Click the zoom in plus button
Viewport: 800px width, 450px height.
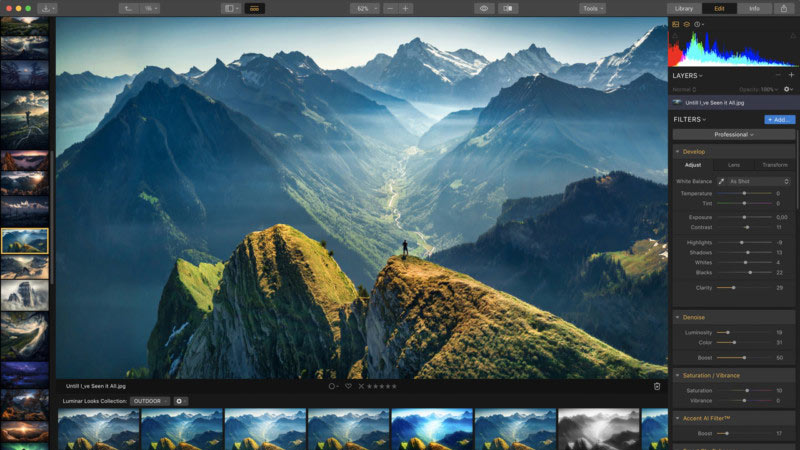(x=405, y=8)
